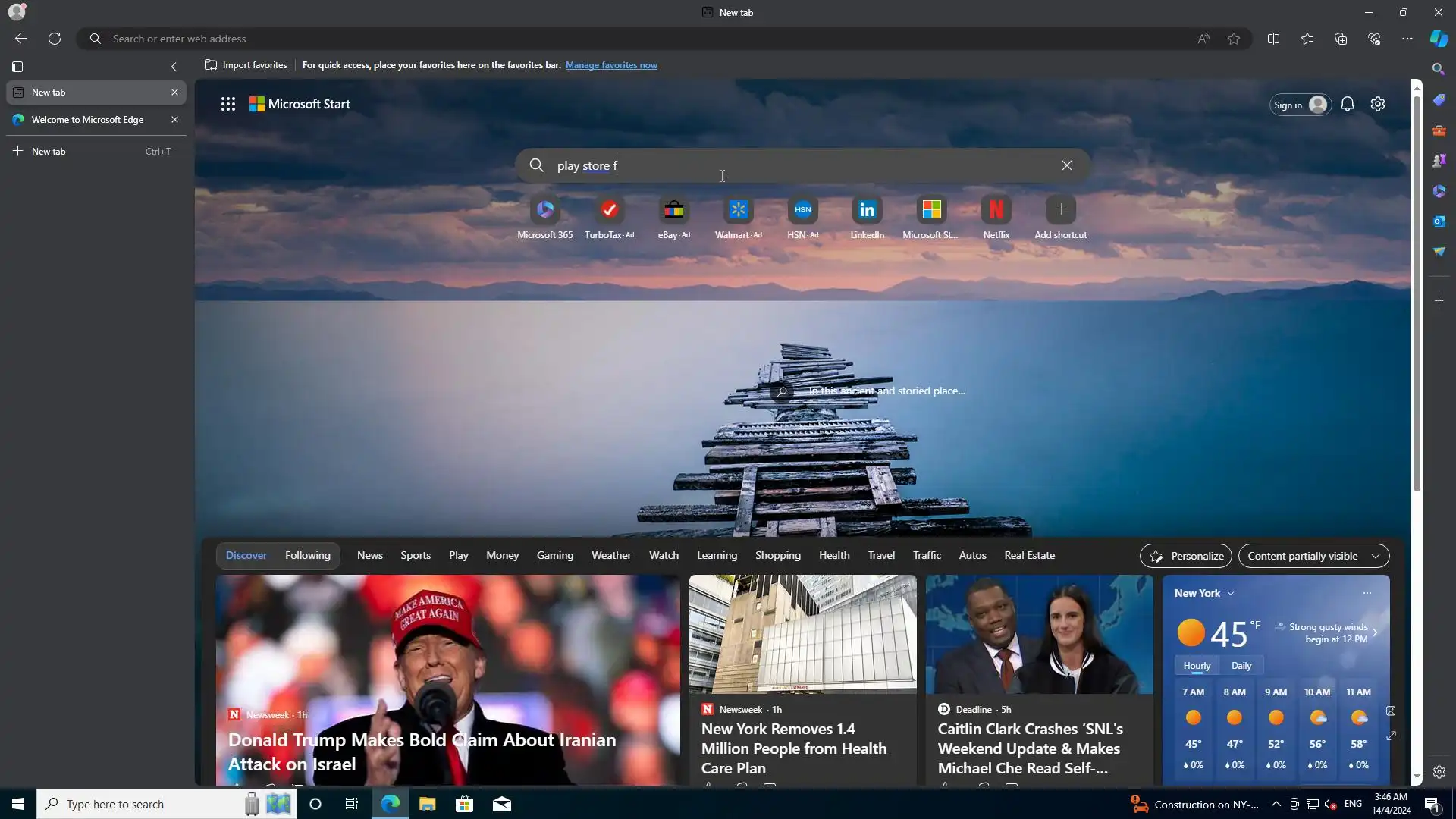Click the Outlook sidebar icon
Viewport: 1456px width, 819px height.
click(1439, 221)
